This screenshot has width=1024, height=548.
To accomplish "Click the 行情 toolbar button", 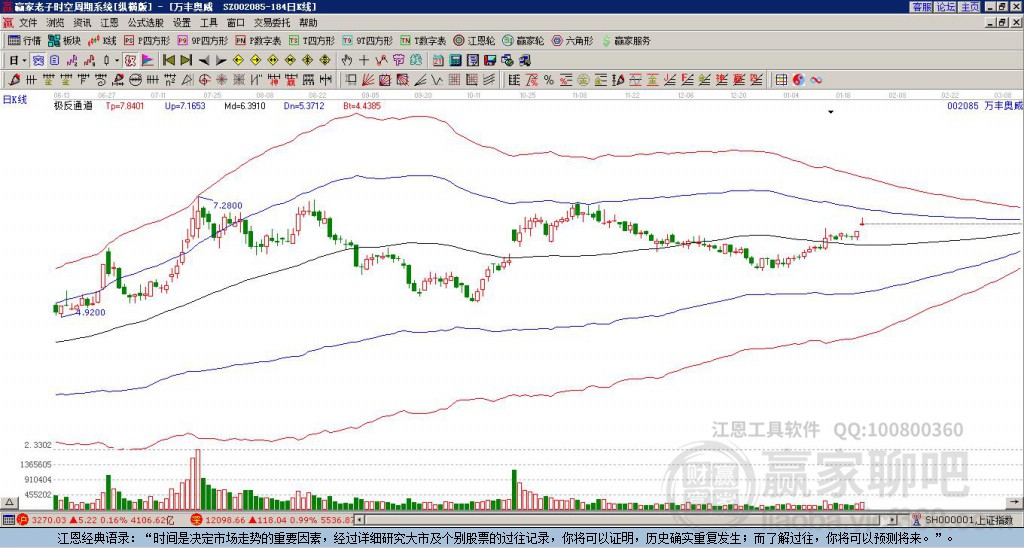I will (25, 40).
